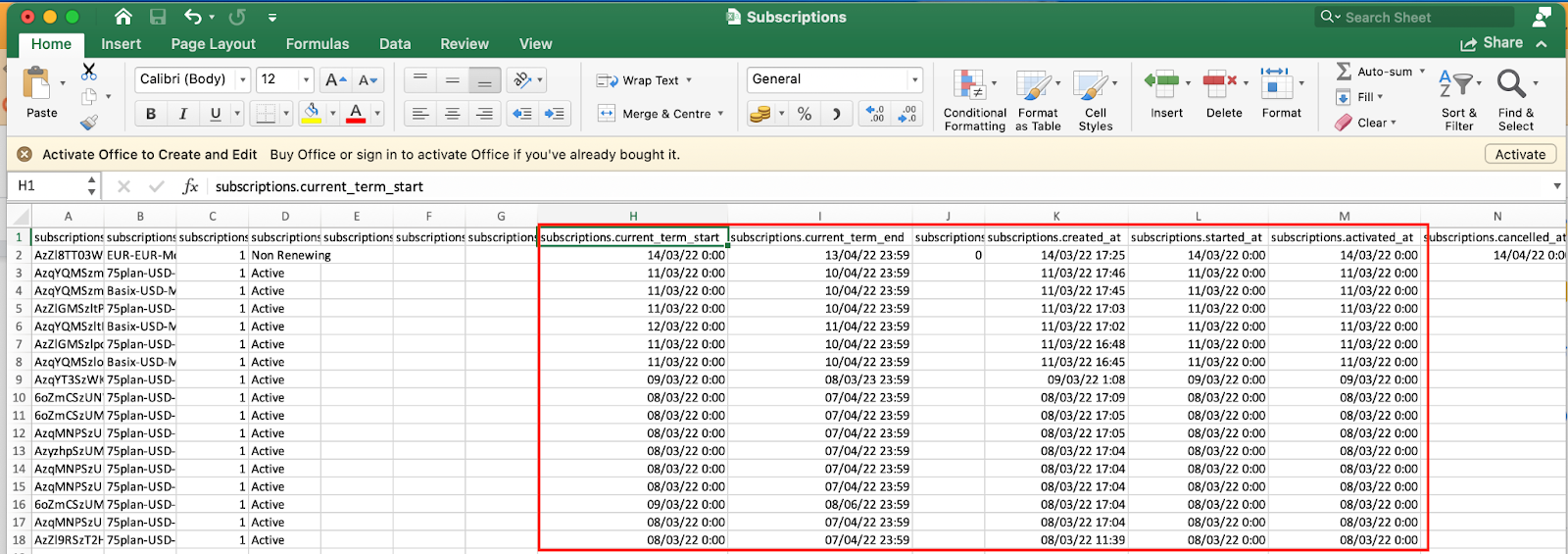Viewport: 1568px width, 554px height.
Task: Open the Calibri (Body) font dropdown
Action: 243,79
